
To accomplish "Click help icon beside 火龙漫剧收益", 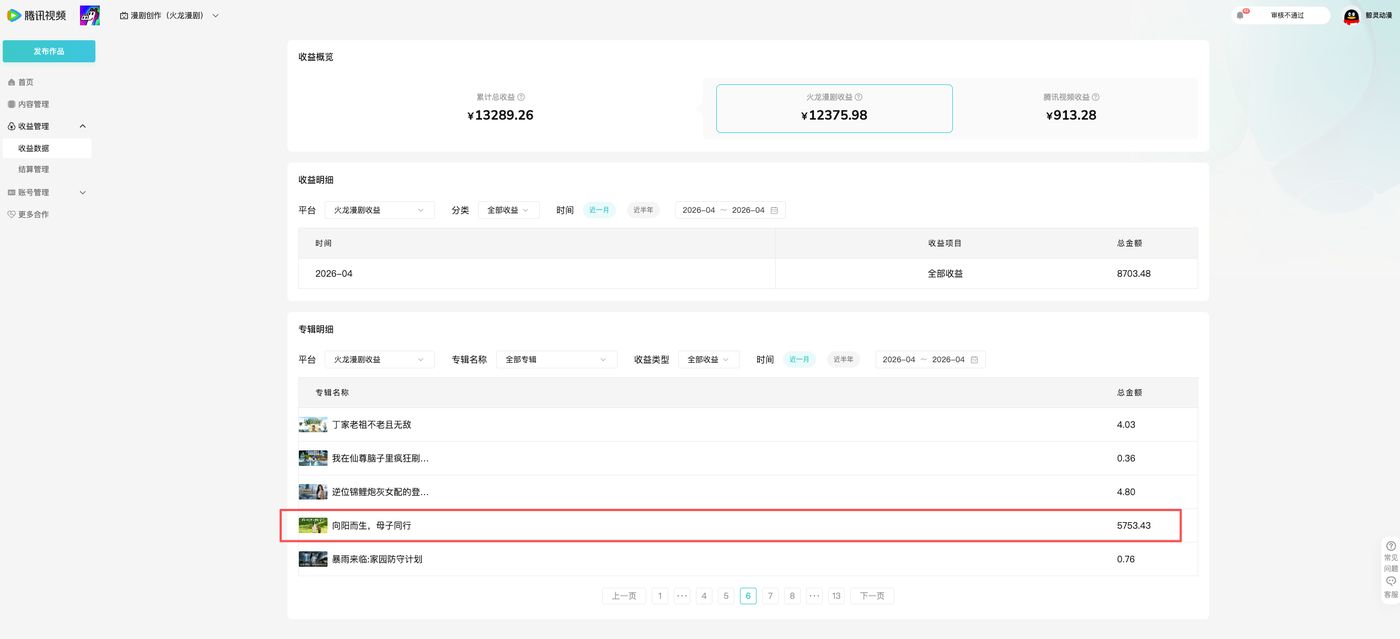I will click(x=859, y=97).
